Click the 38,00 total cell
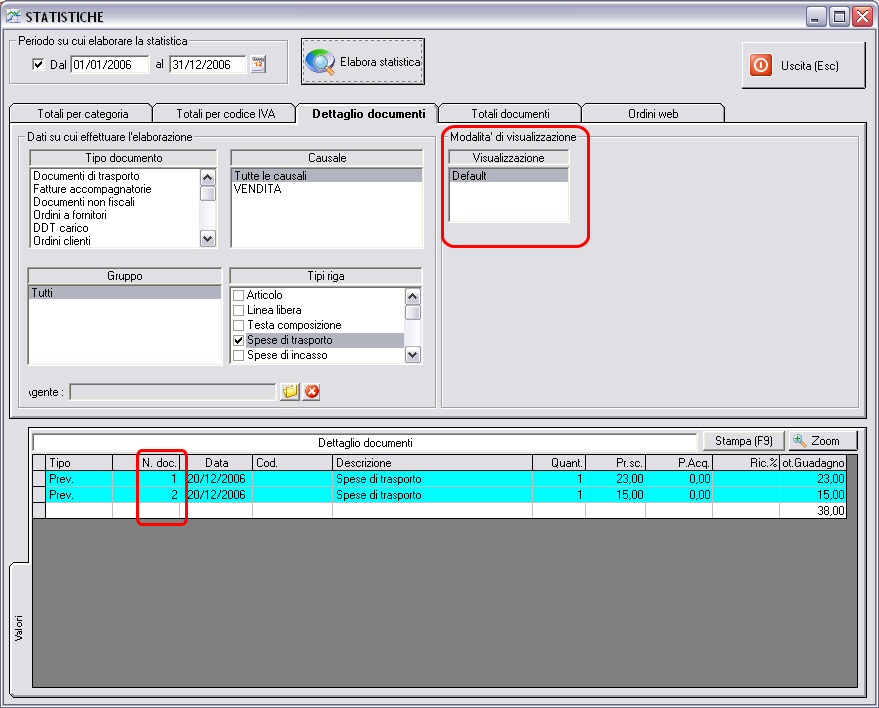The height and width of the screenshot is (708, 879). 812,511
